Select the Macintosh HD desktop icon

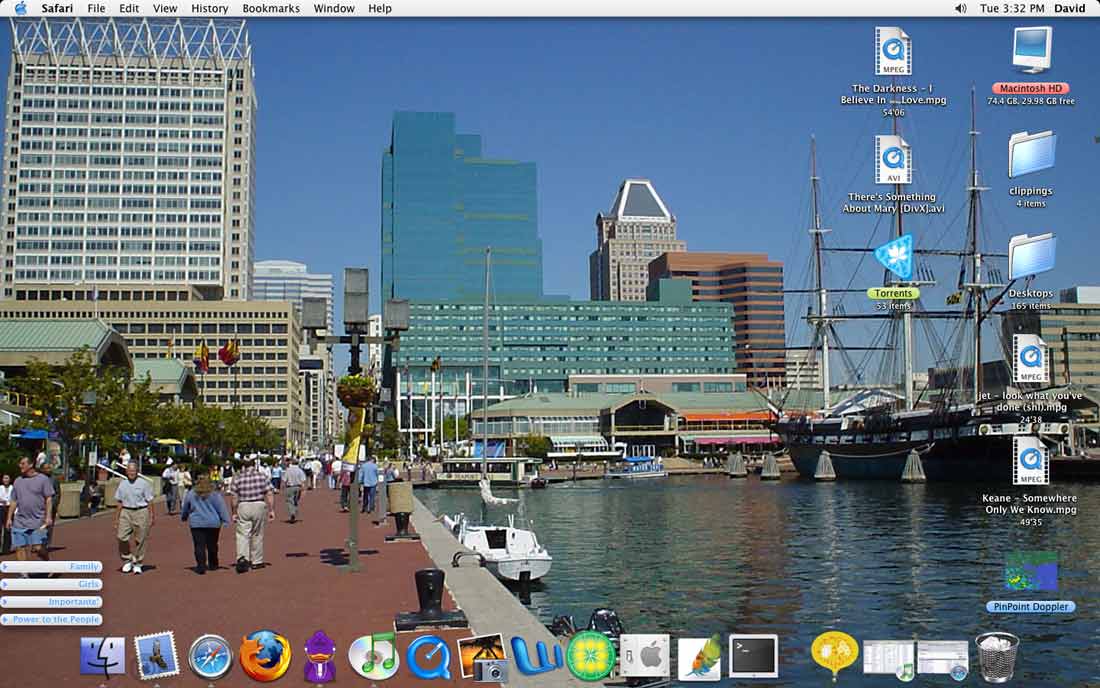1032,50
